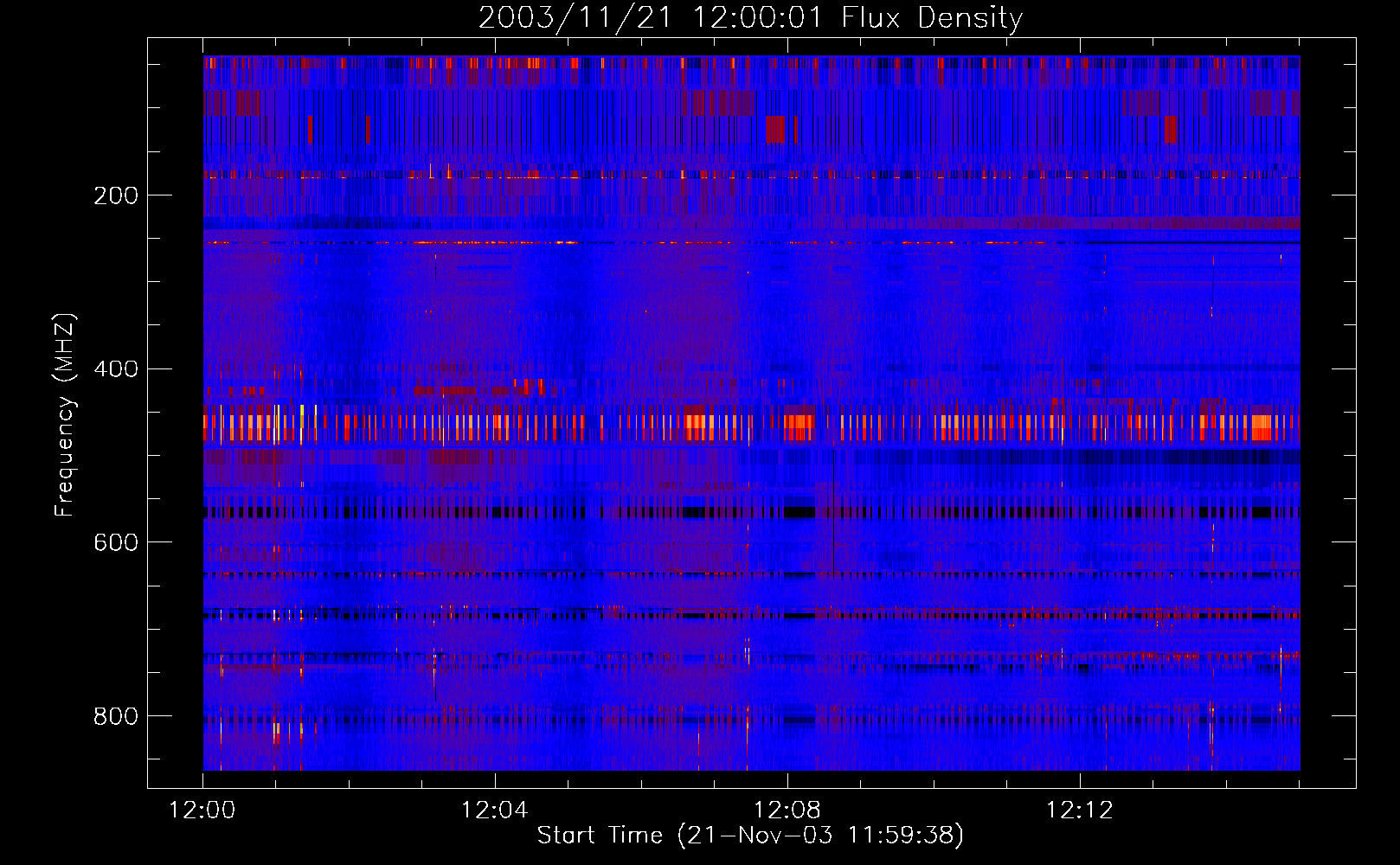
Task: Click the 12:12 time tick label
Action: [1079, 811]
